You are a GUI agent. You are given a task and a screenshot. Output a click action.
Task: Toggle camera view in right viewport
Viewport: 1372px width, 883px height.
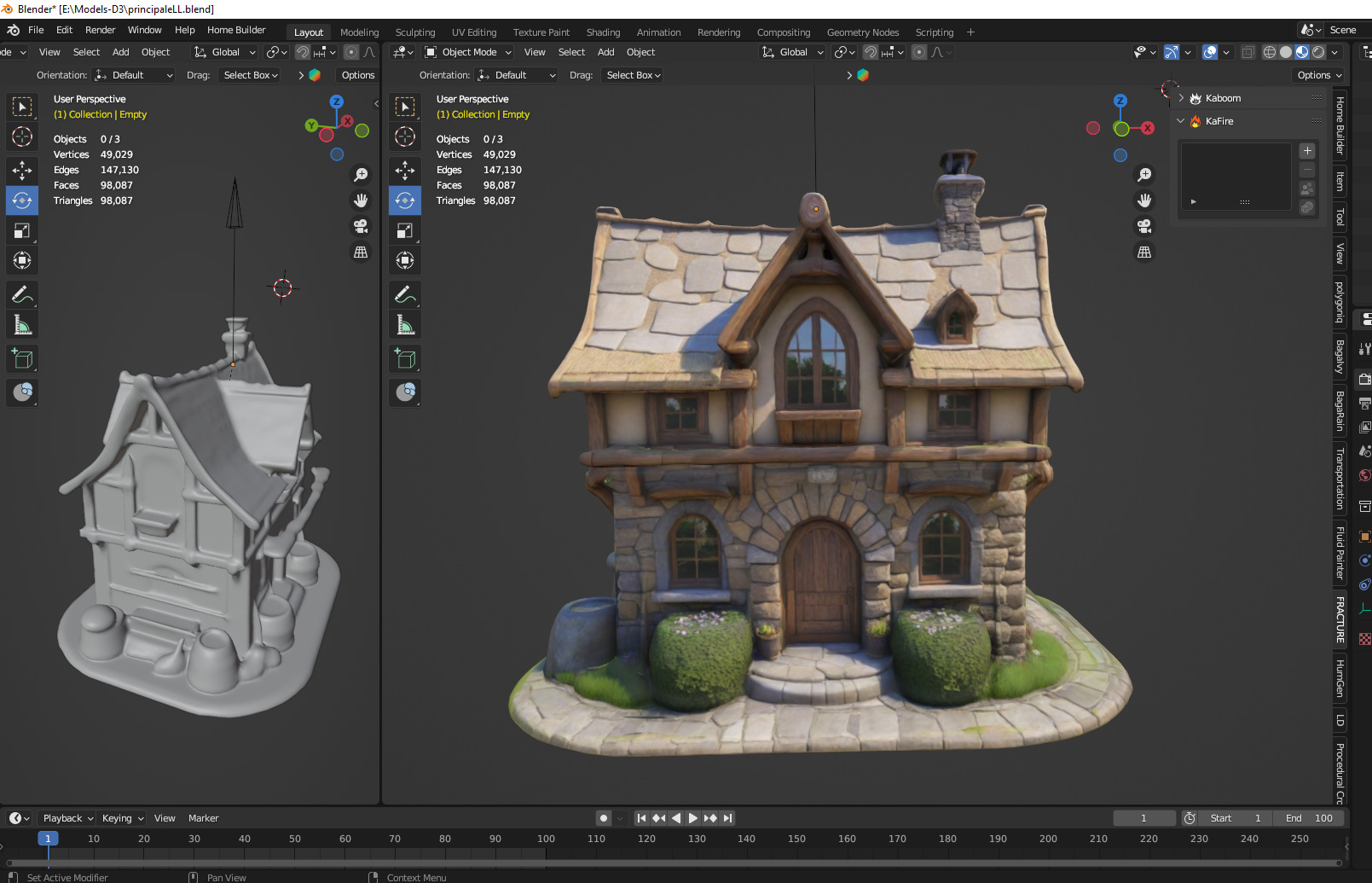(x=1144, y=226)
